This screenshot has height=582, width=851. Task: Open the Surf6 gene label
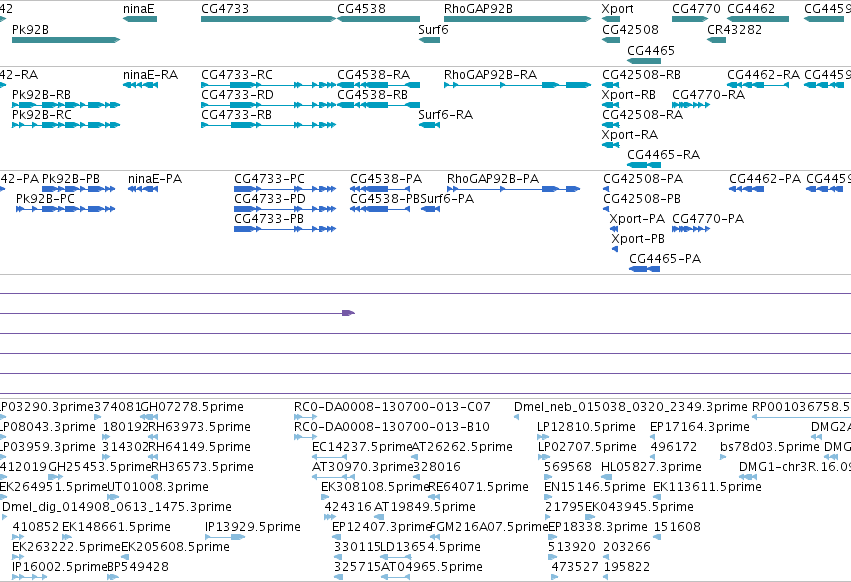(x=433, y=29)
